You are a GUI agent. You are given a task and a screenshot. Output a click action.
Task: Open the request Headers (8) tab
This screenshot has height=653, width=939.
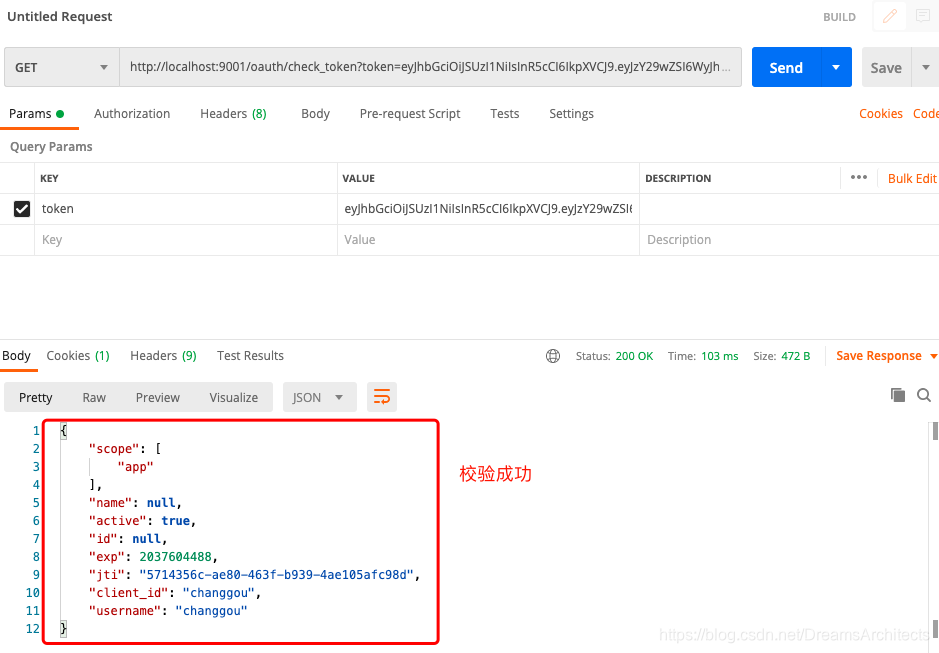(x=233, y=114)
